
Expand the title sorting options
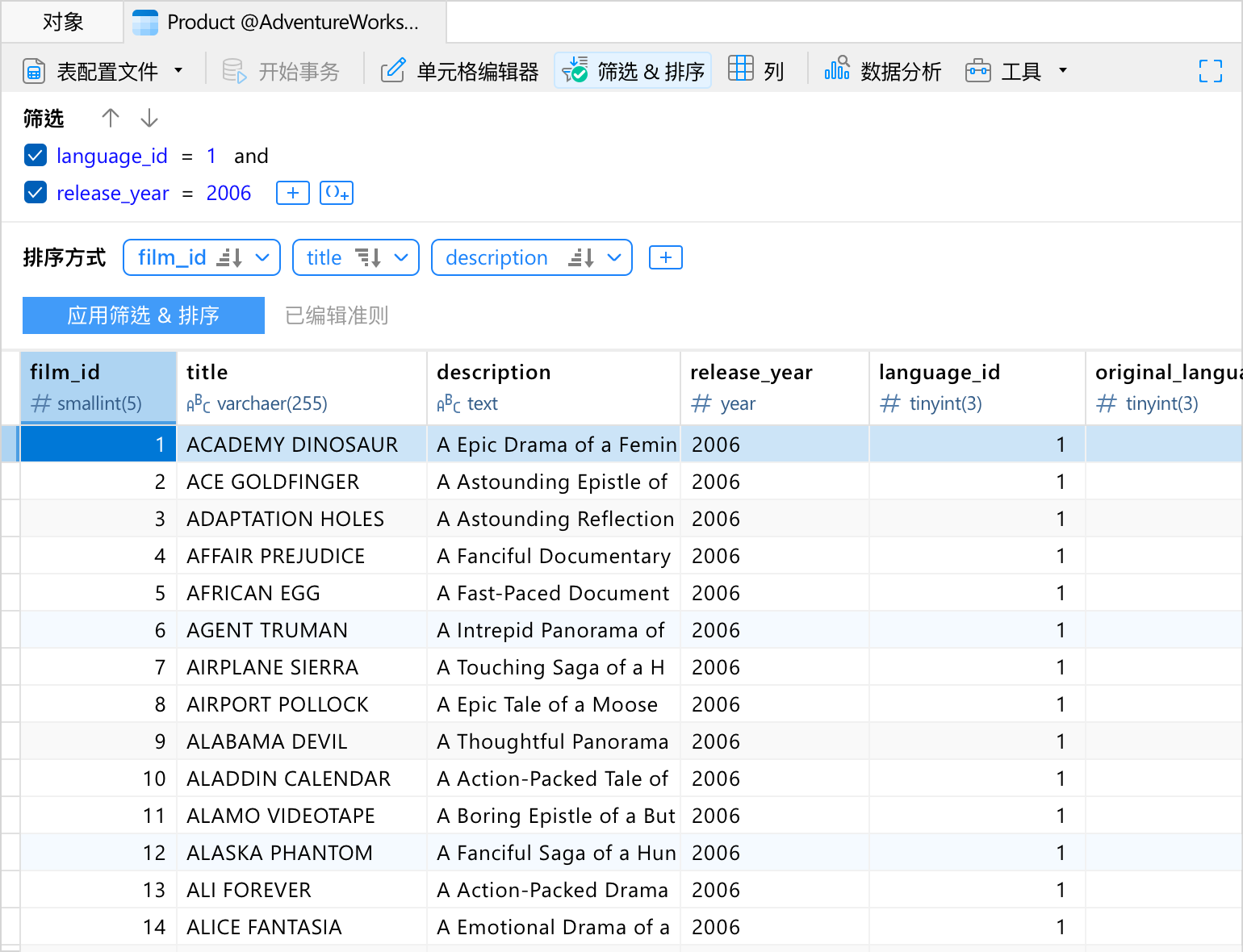tap(402, 257)
